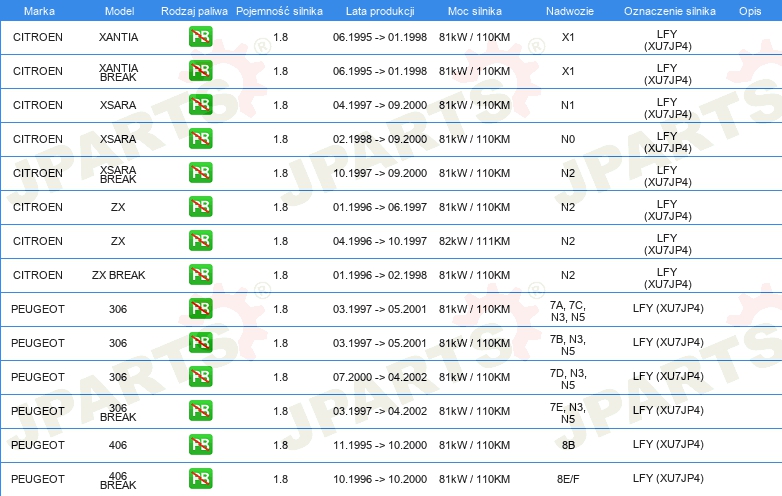Click unleaded fuel icon in Xantia Break row
Image resolution: width=782 pixels, height=496 pixels.
click(200, 71)
